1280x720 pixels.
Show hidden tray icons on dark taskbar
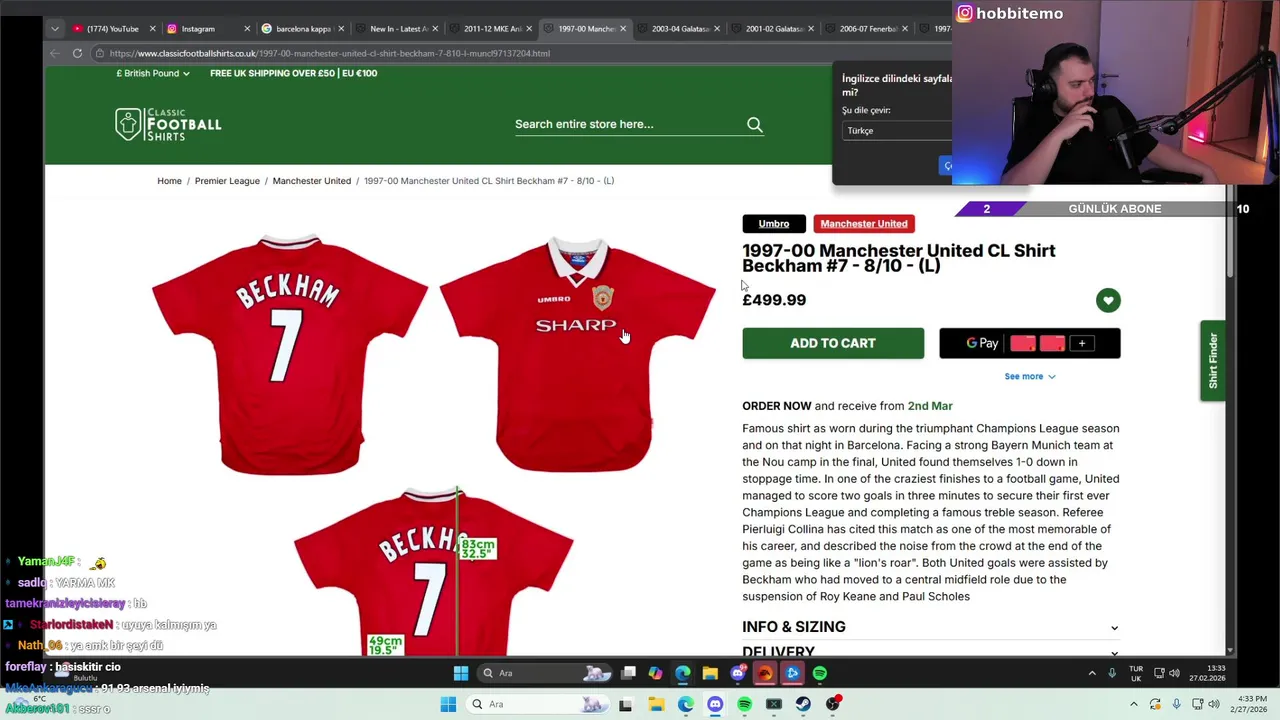(1092, 673)
